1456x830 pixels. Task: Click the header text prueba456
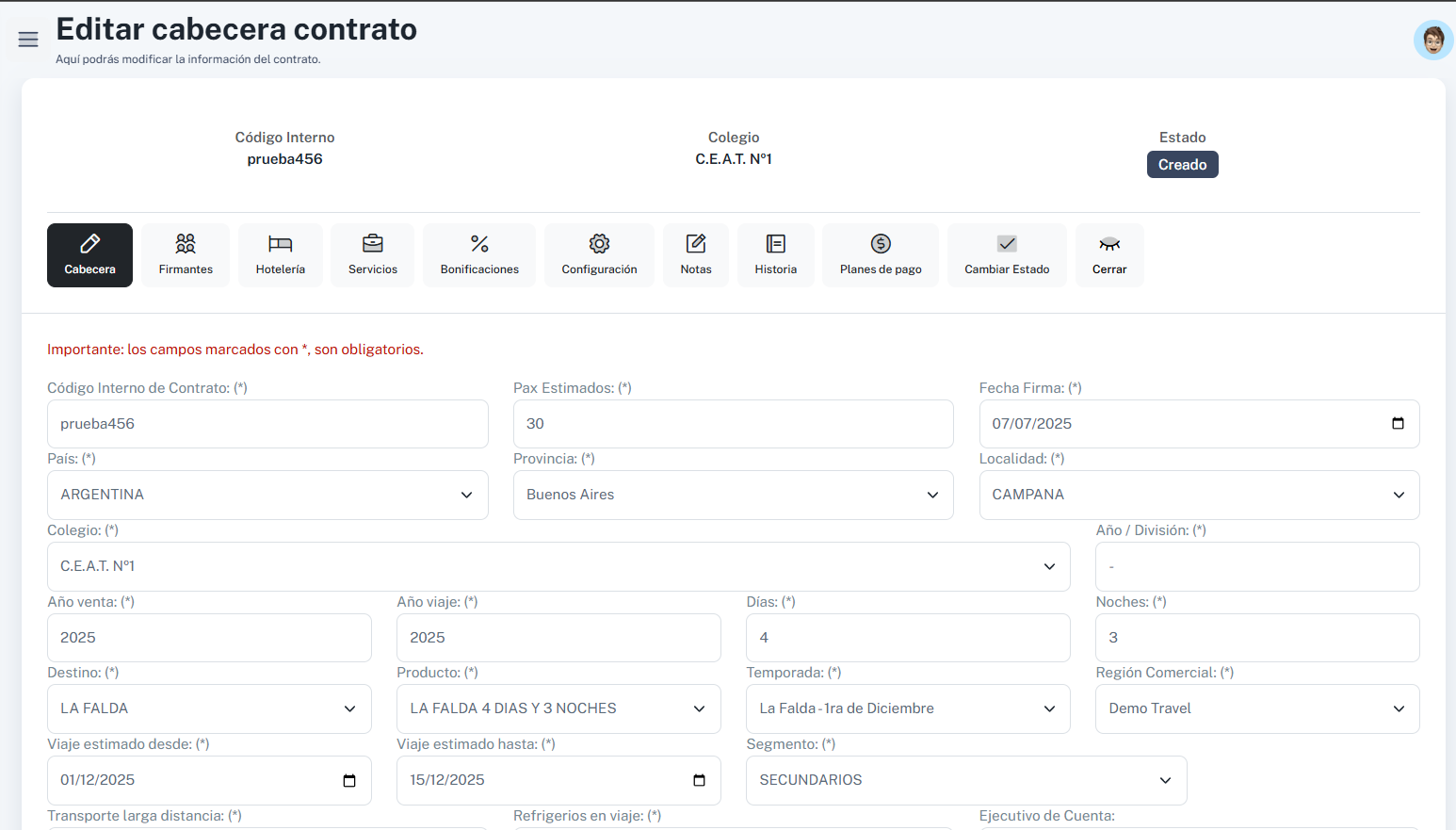[x=284, y=159]
